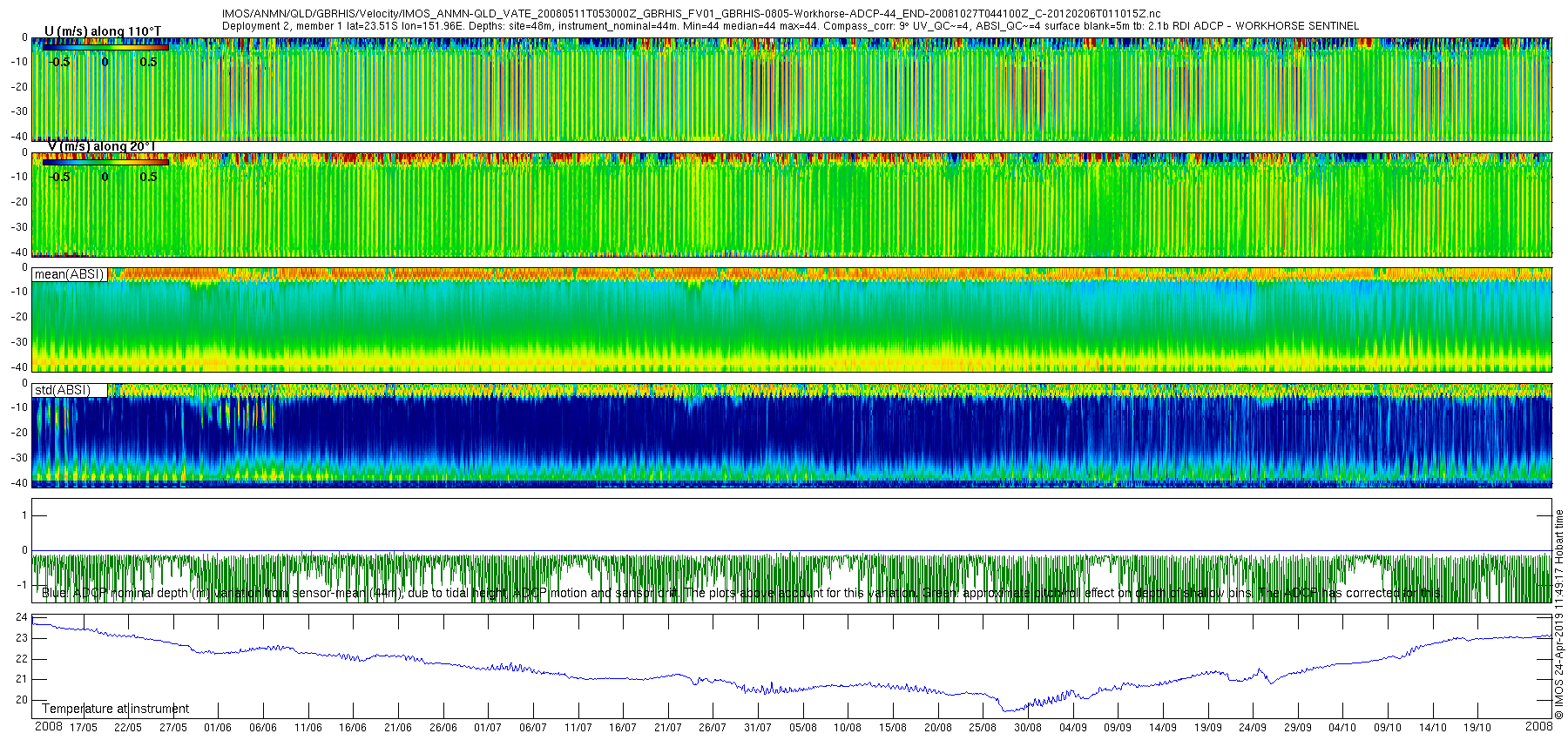Click the 2008 year label at bottom left
The width and height of the screenshot is (1568, 740).
(x=48, y=726)
